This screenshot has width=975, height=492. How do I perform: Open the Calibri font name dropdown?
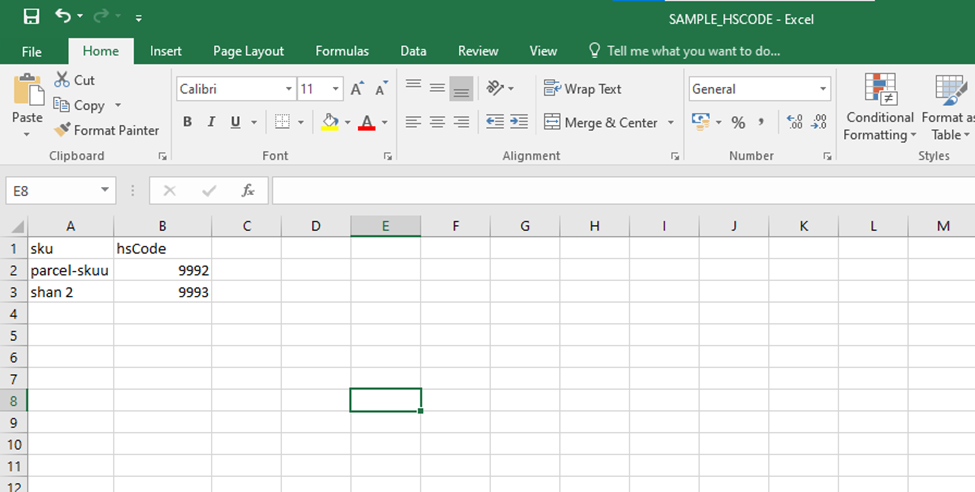click(289, 89)
